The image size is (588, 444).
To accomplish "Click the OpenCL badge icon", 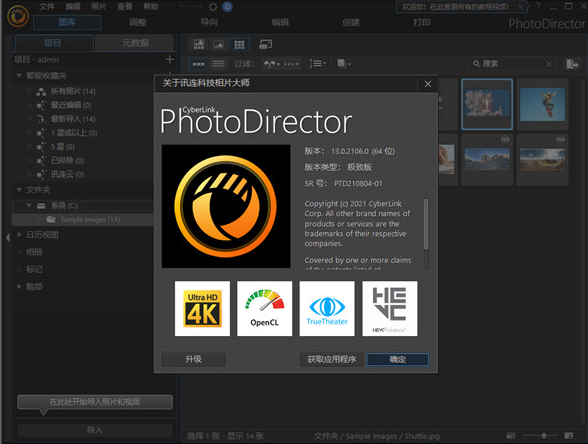I will click(x=264, y=308).
